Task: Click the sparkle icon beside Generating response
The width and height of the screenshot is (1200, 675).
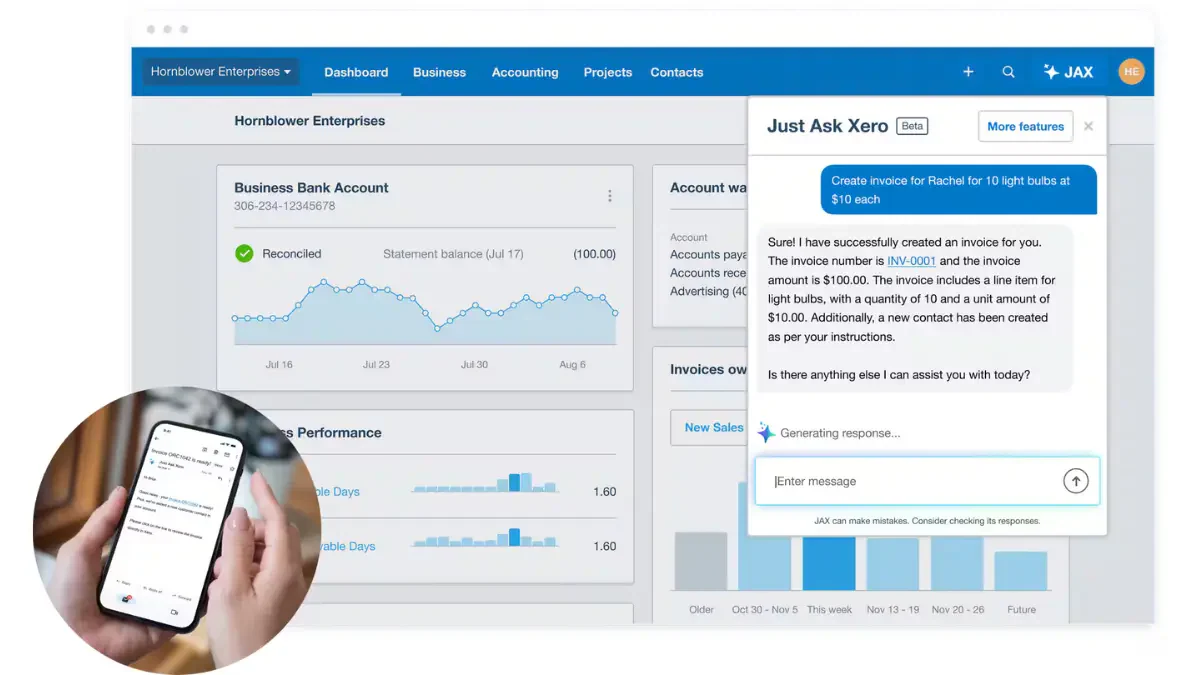Action: 766,432
